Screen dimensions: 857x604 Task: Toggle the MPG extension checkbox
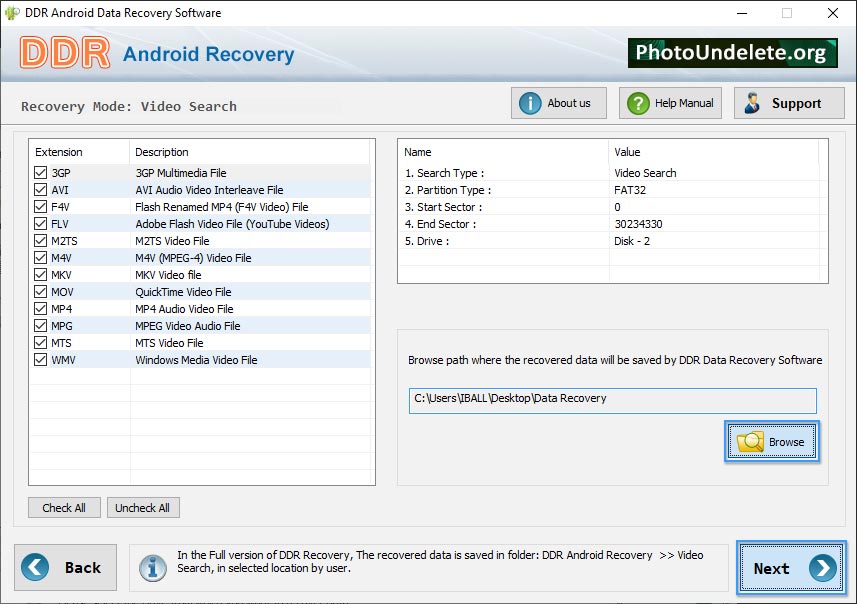(40, 325)
